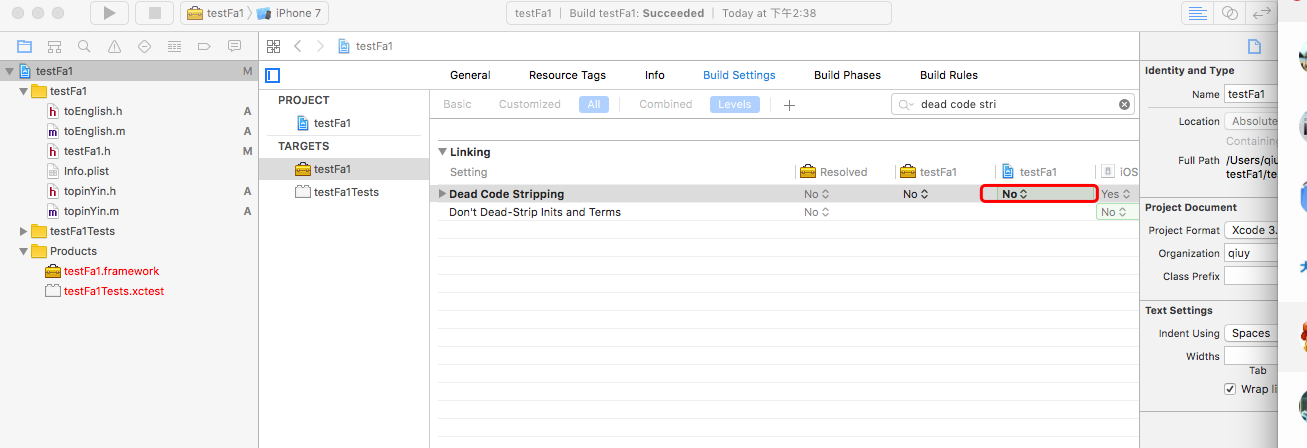Show the Project navigator folder icon
This screenshot has width=1307, height=448.
25,46
